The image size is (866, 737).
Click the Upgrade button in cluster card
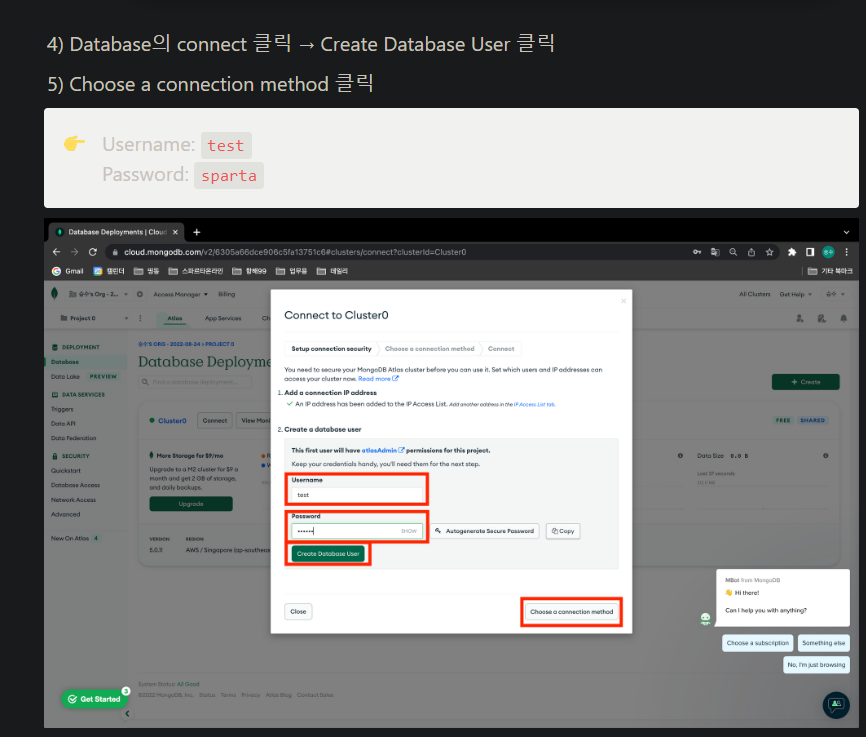pyautogui.click(x=191, y=504)
